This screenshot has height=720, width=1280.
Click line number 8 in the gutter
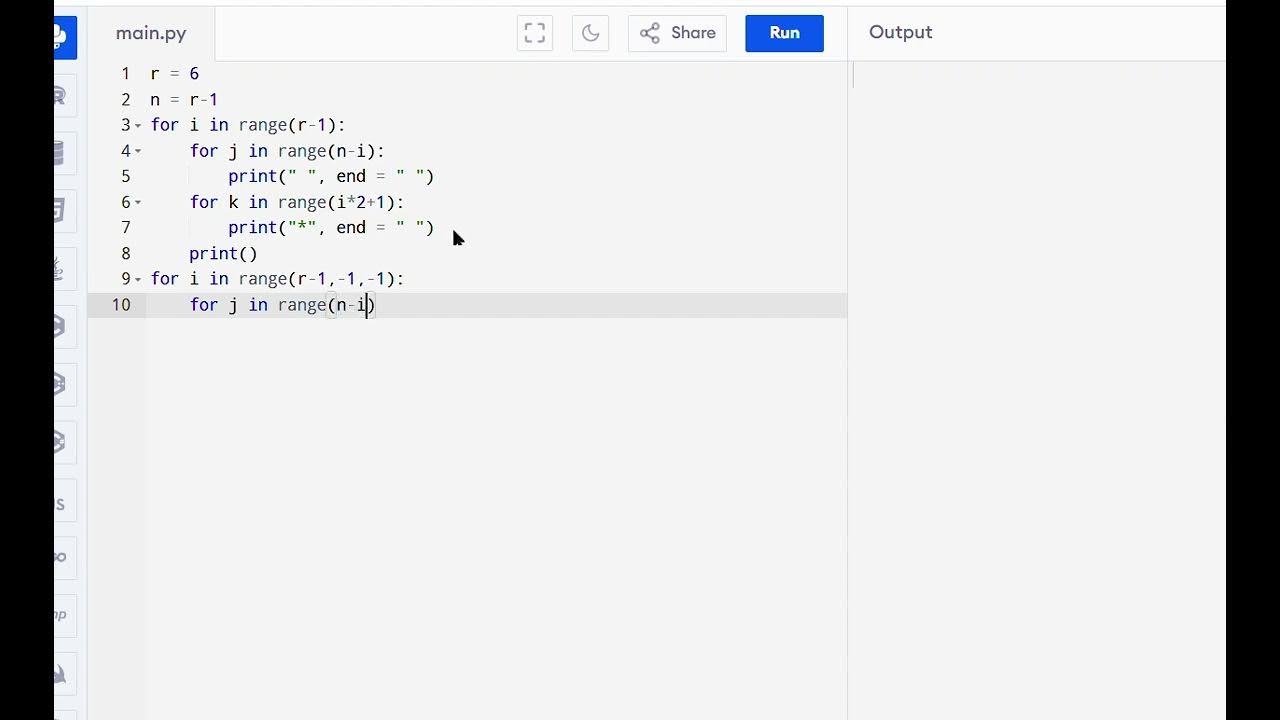125,254
